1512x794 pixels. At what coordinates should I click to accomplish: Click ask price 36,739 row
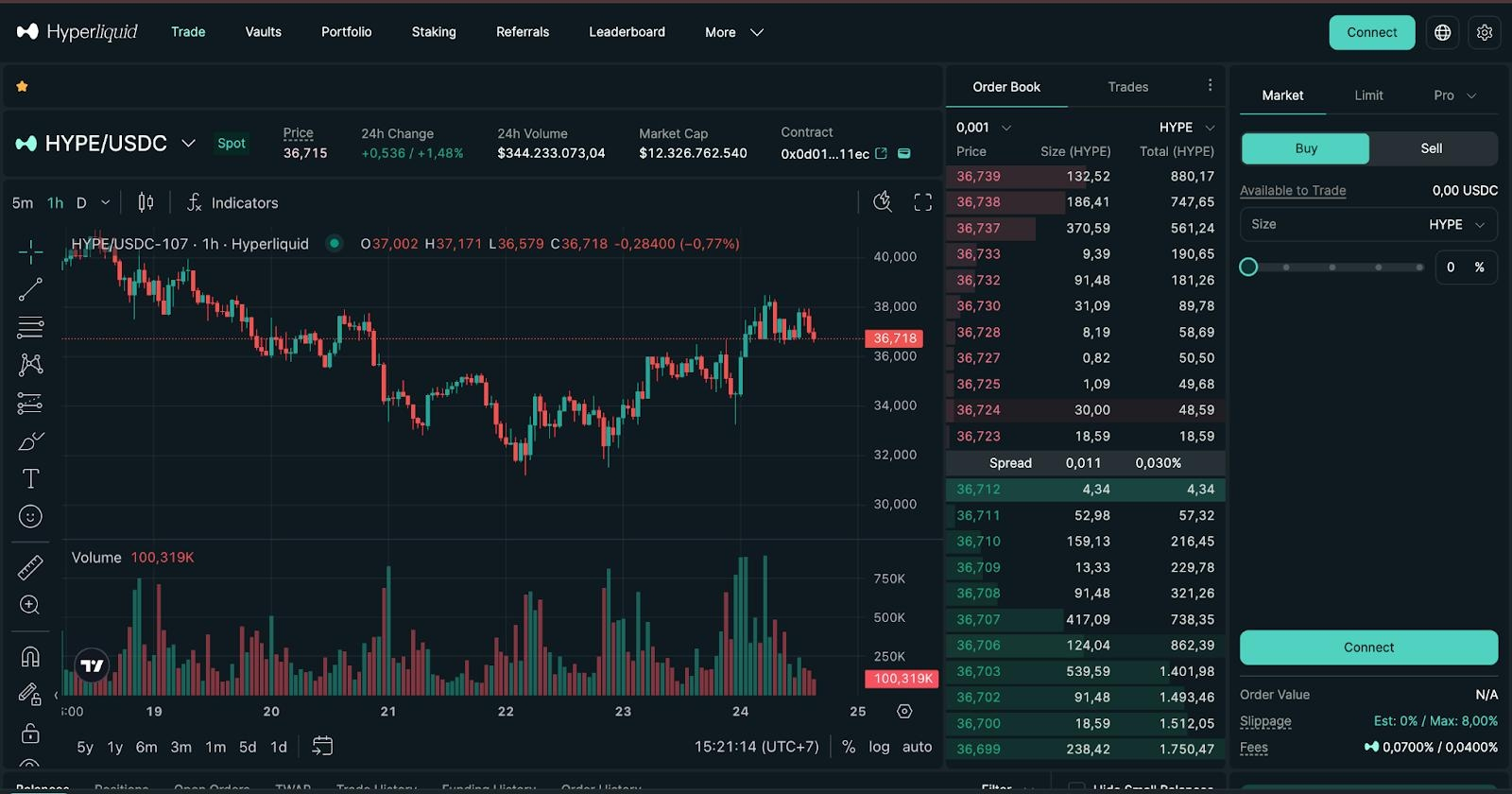click(1085, 177)
